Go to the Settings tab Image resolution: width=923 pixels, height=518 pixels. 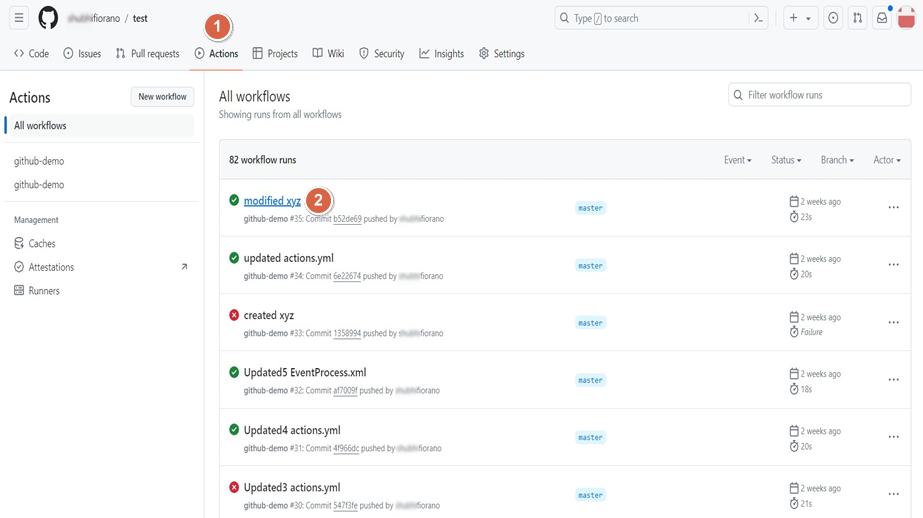pyautogui.click(x=501, y=54)
